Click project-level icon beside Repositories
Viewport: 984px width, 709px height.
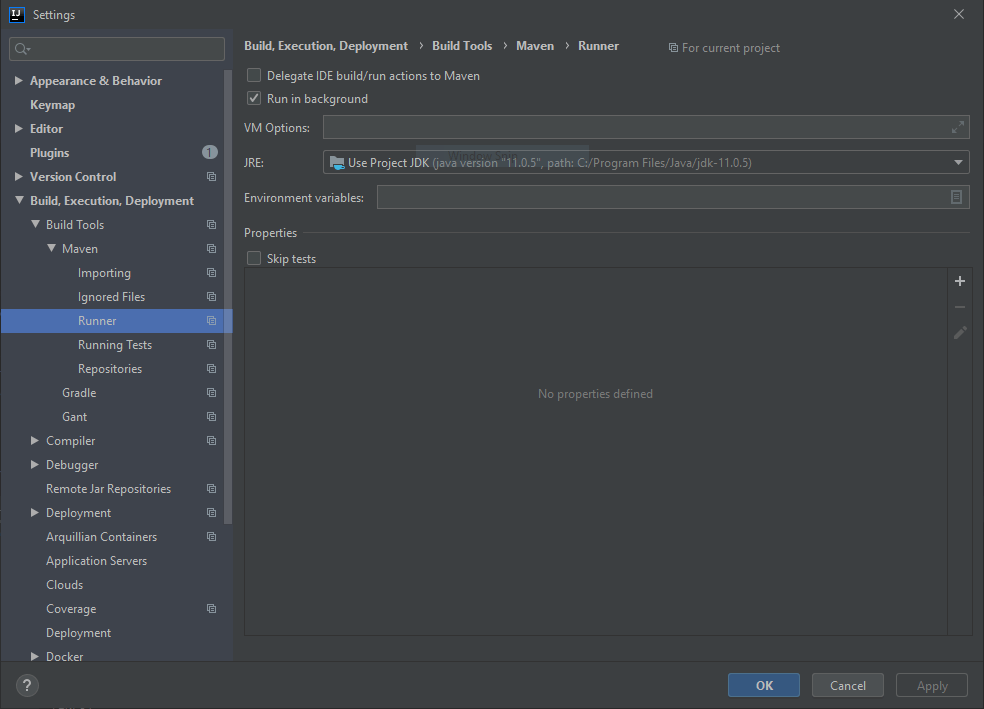pos(211,369)
